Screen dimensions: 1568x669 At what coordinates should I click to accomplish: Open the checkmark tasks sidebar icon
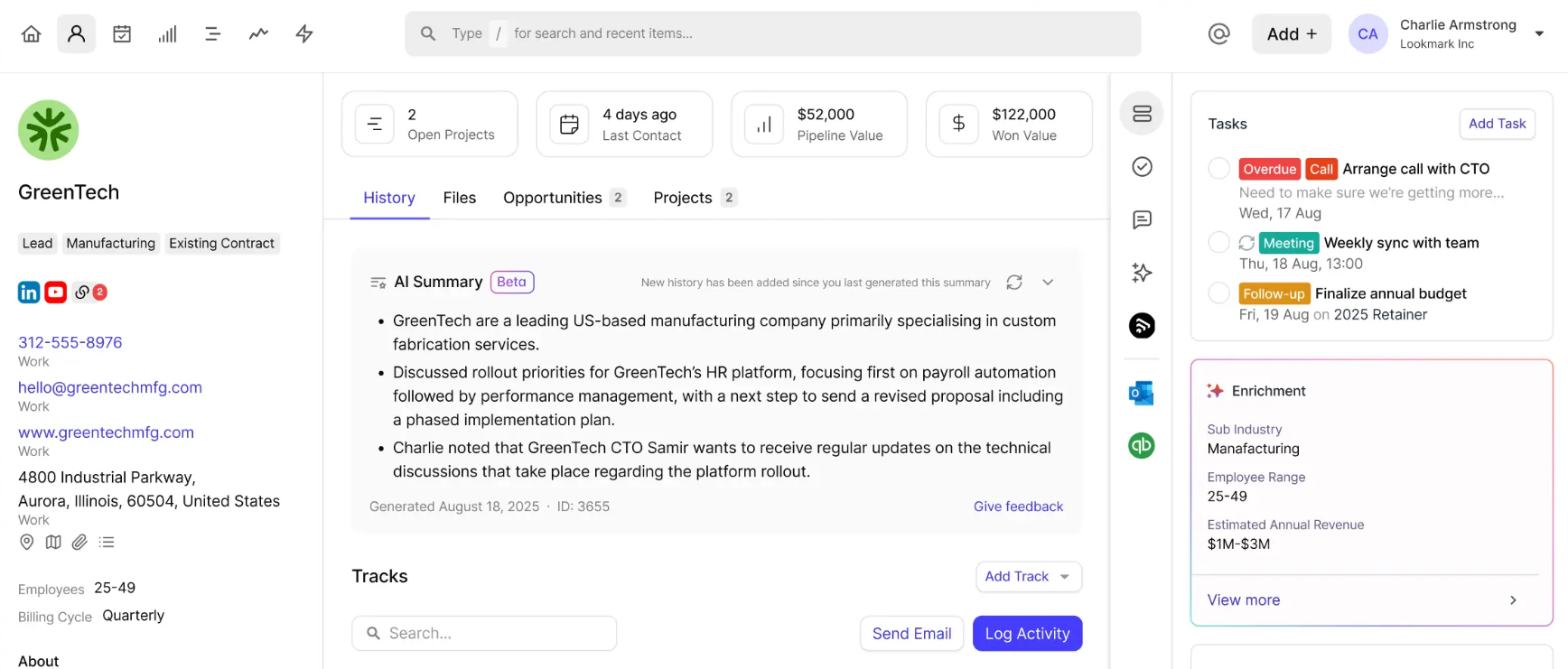pos(1142,167)
